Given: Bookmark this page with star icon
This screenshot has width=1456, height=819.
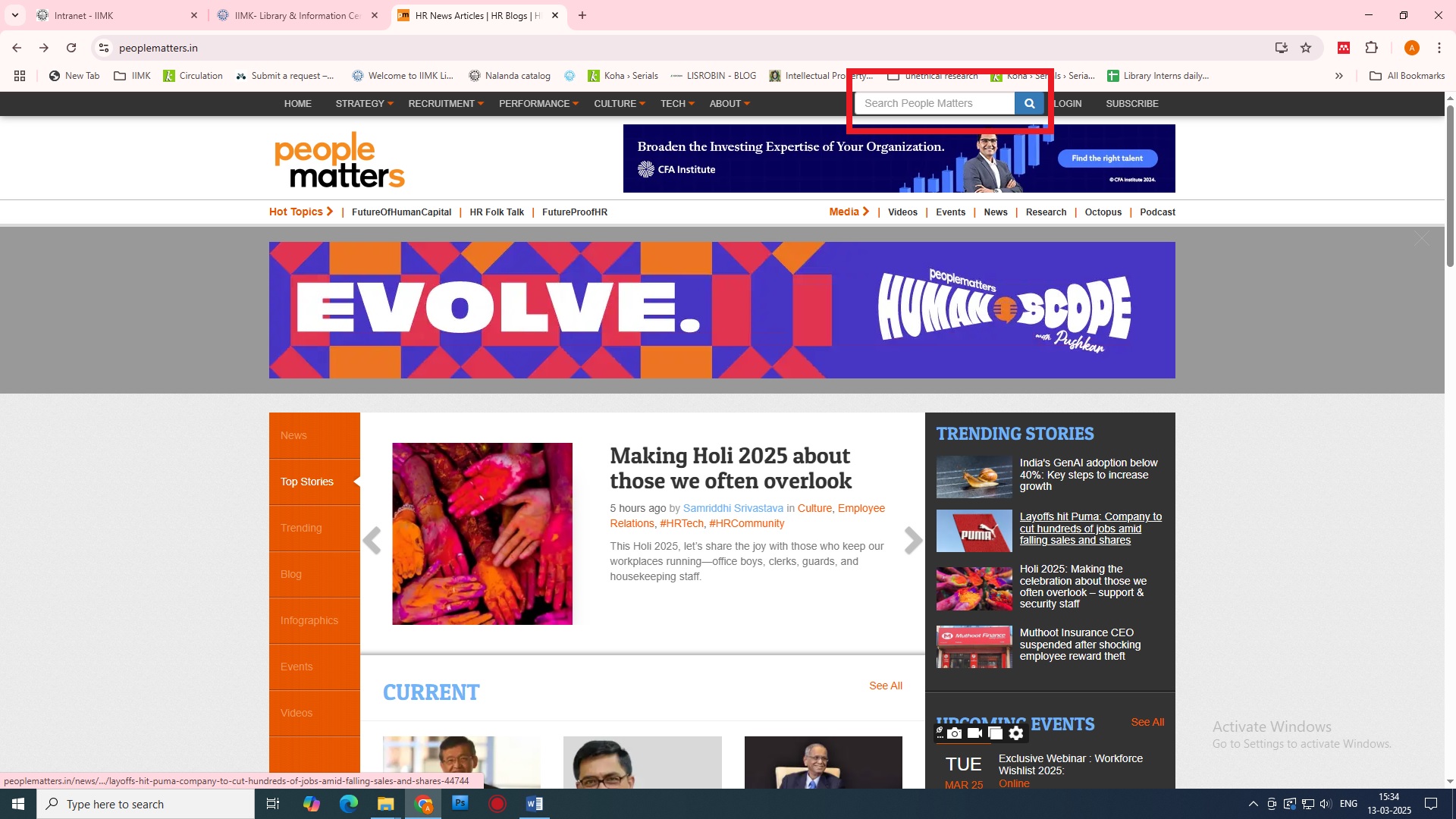Looking at the screenshot, I should point(1306,48).
